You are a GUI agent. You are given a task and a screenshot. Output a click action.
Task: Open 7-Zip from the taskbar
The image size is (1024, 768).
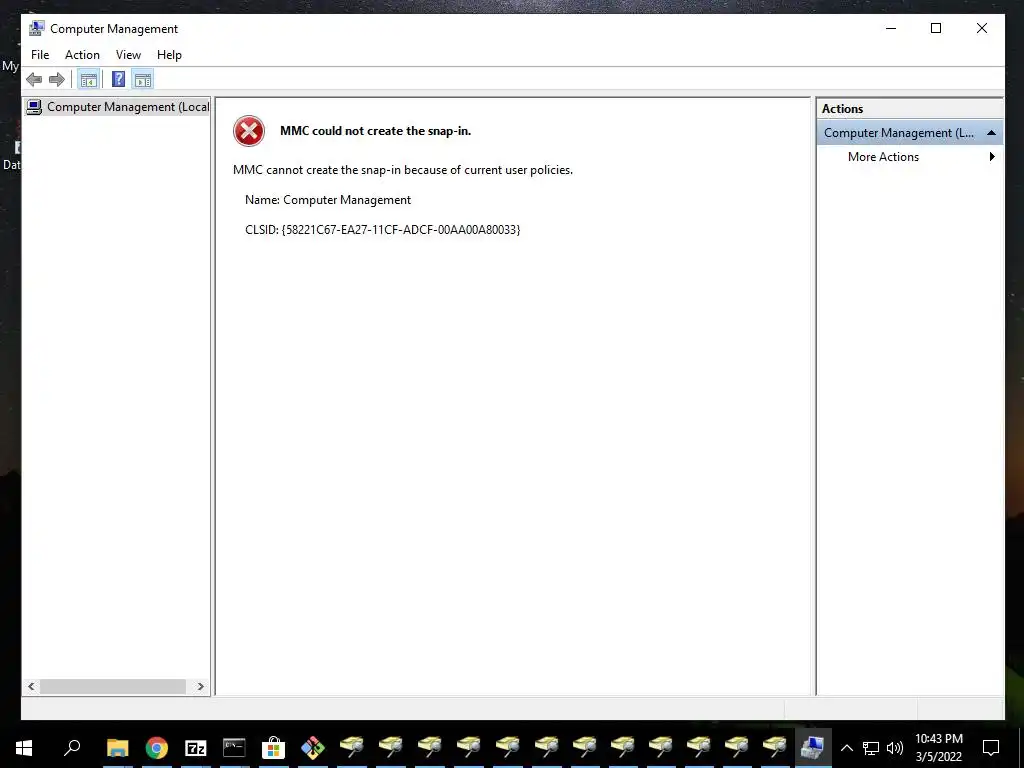[195, 747]
